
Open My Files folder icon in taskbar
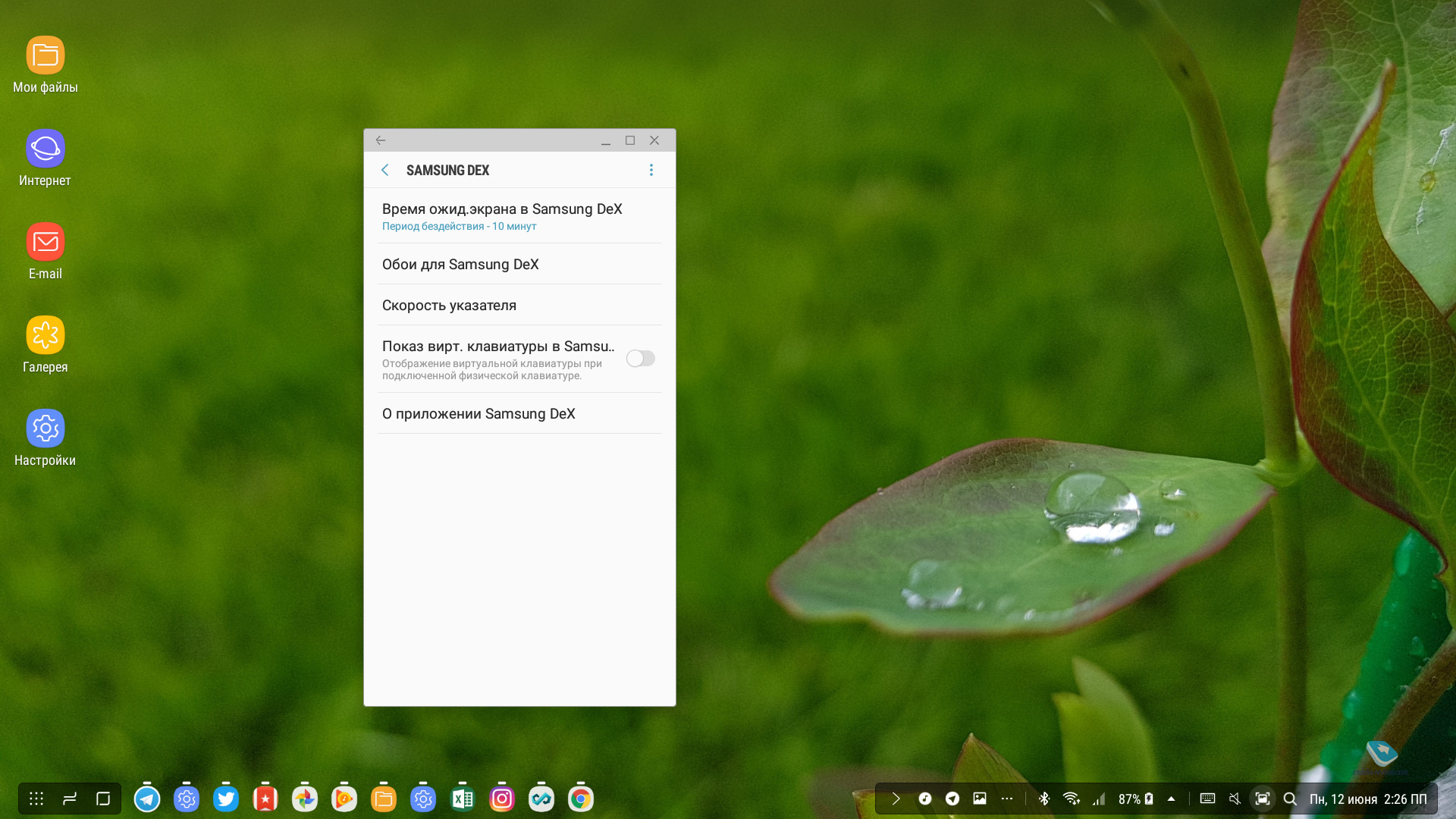pos(384,799)
